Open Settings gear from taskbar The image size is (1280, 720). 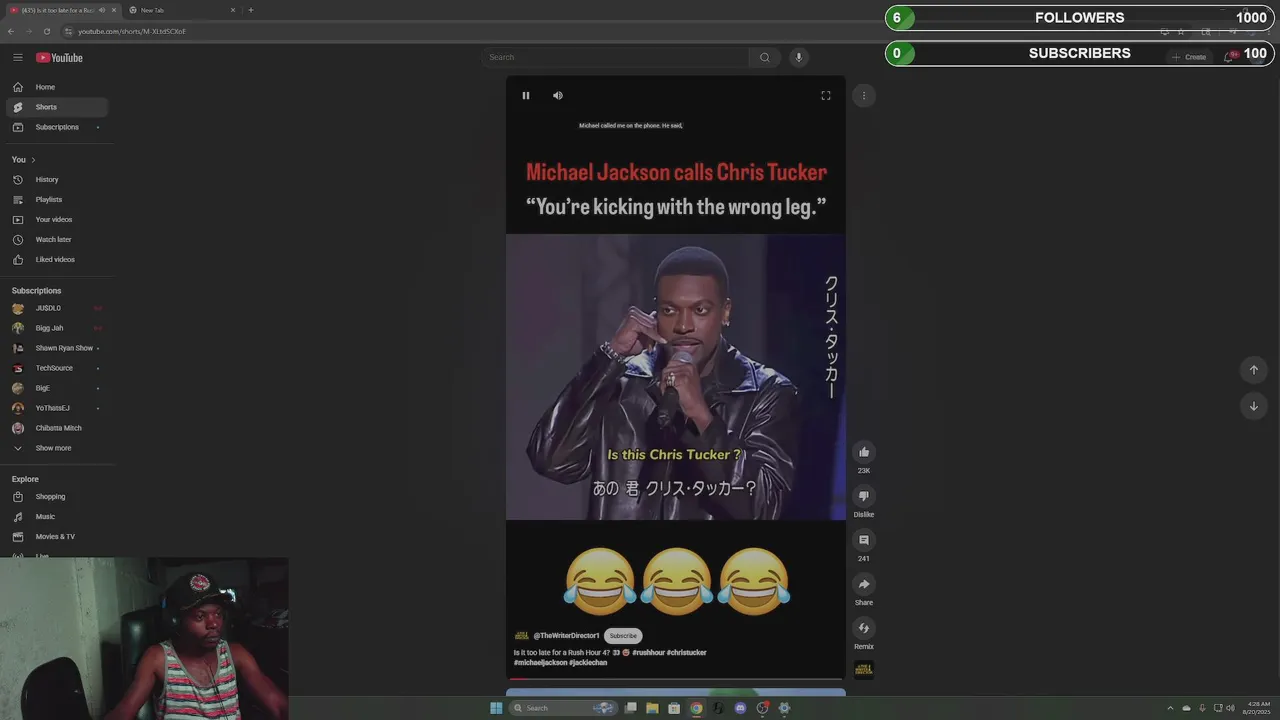(784, 708)
